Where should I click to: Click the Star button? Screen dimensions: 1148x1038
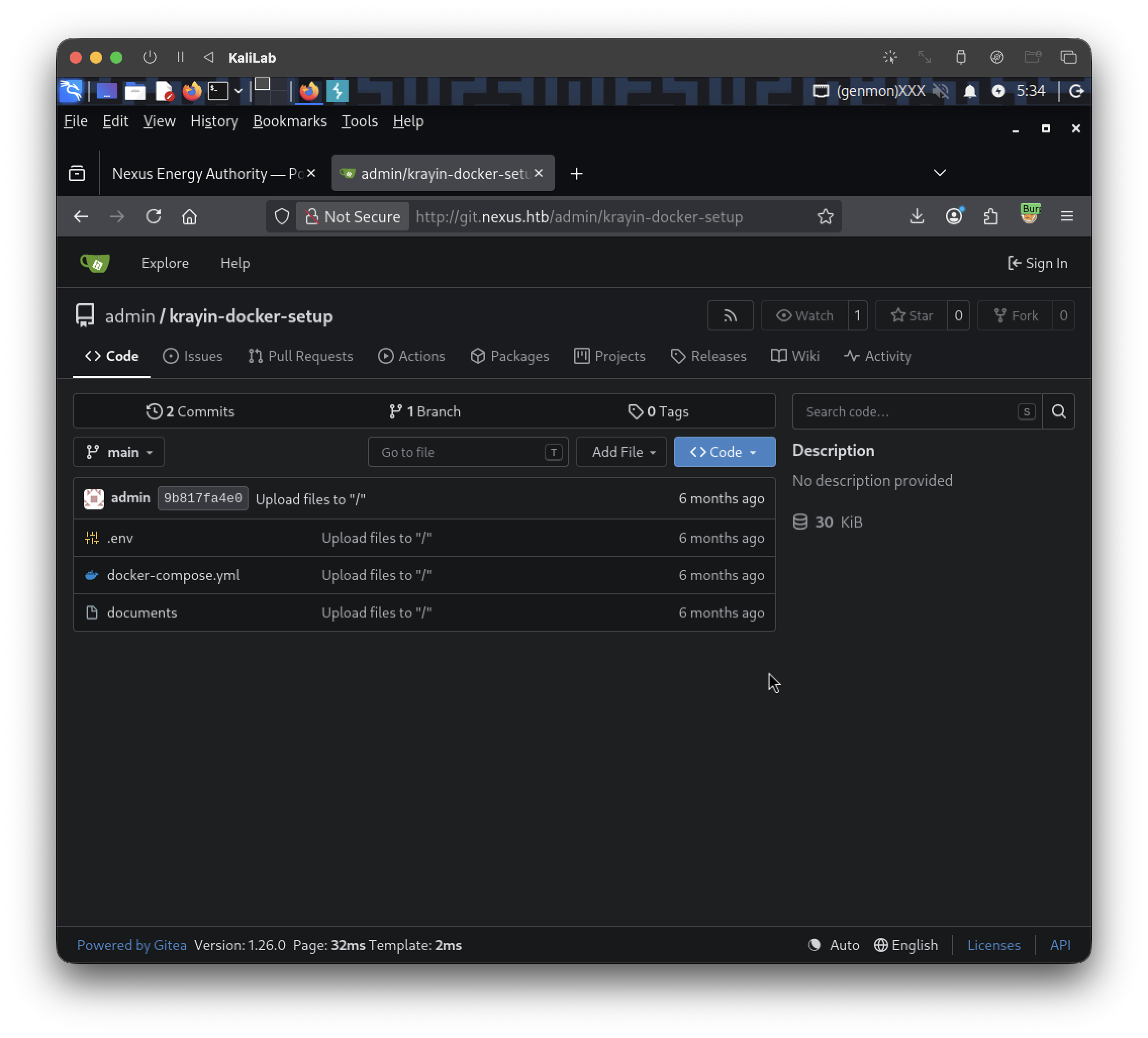(x=912, y=315)
